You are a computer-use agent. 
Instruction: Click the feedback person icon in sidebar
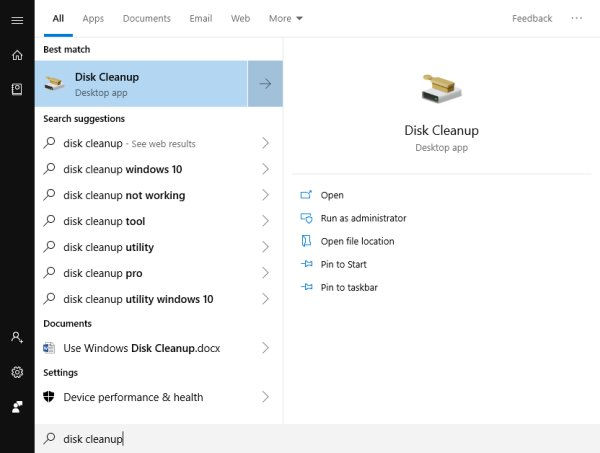[x=17, y=407]
